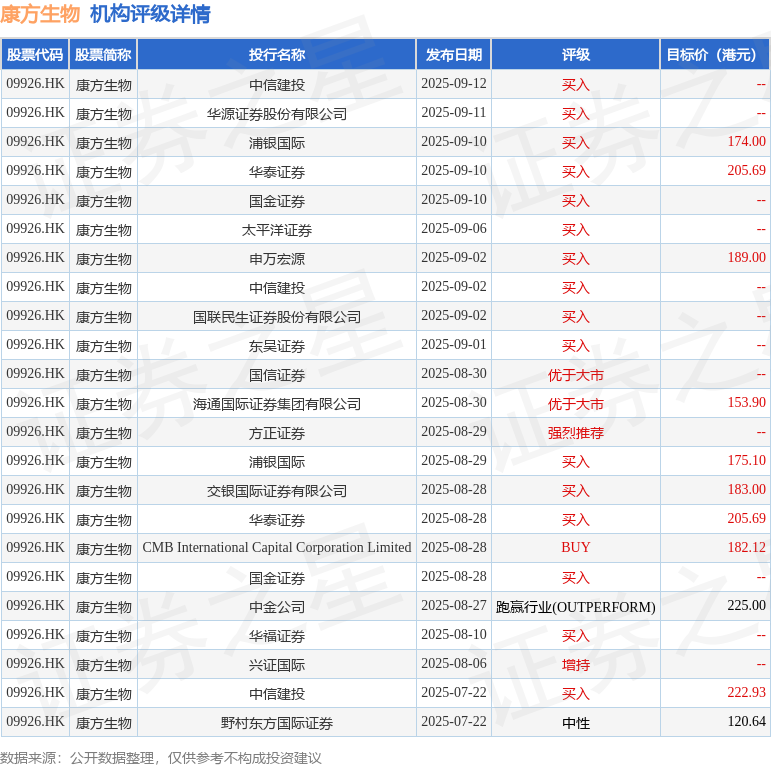771x767 pixels.
Task: Click the target price 182.12
Action: point(746,548)
